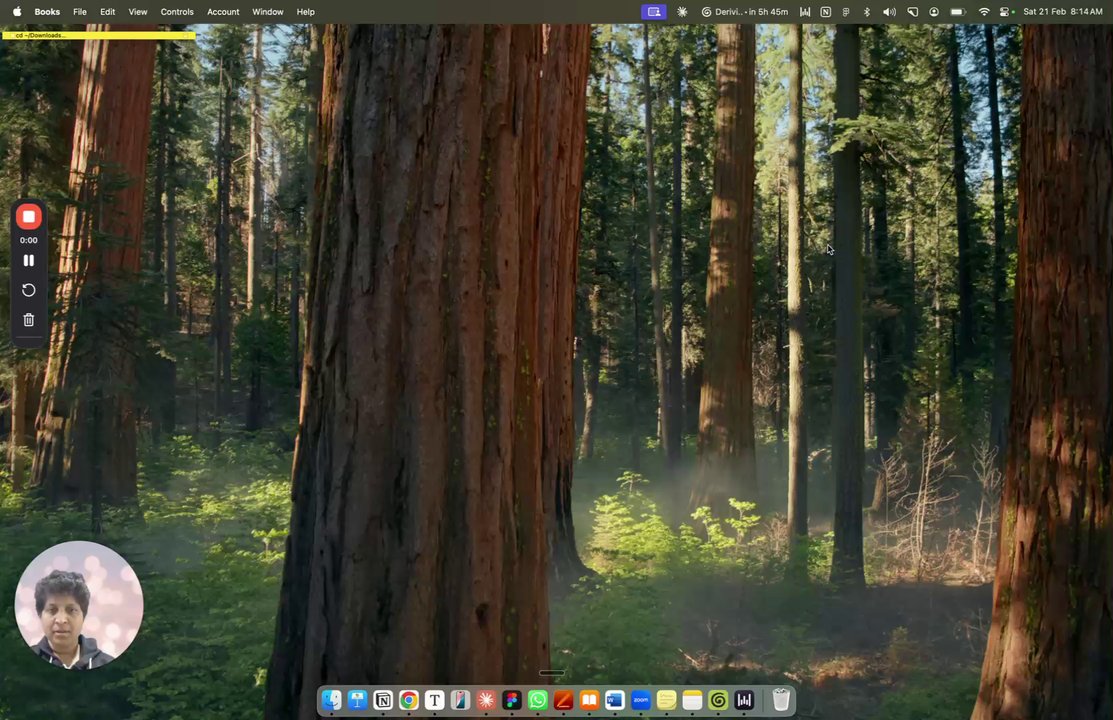Open Keynote from the Dock

tap(357, 700)
